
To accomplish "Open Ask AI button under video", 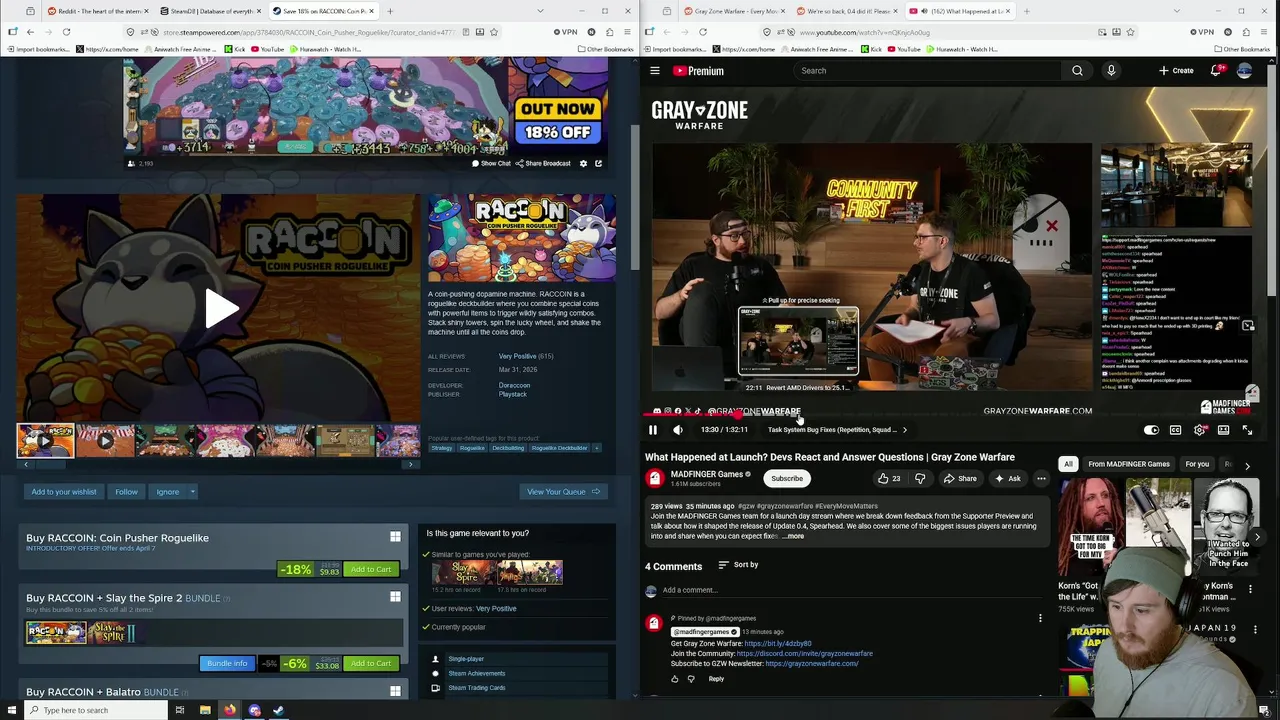I will click(1007, 479).
